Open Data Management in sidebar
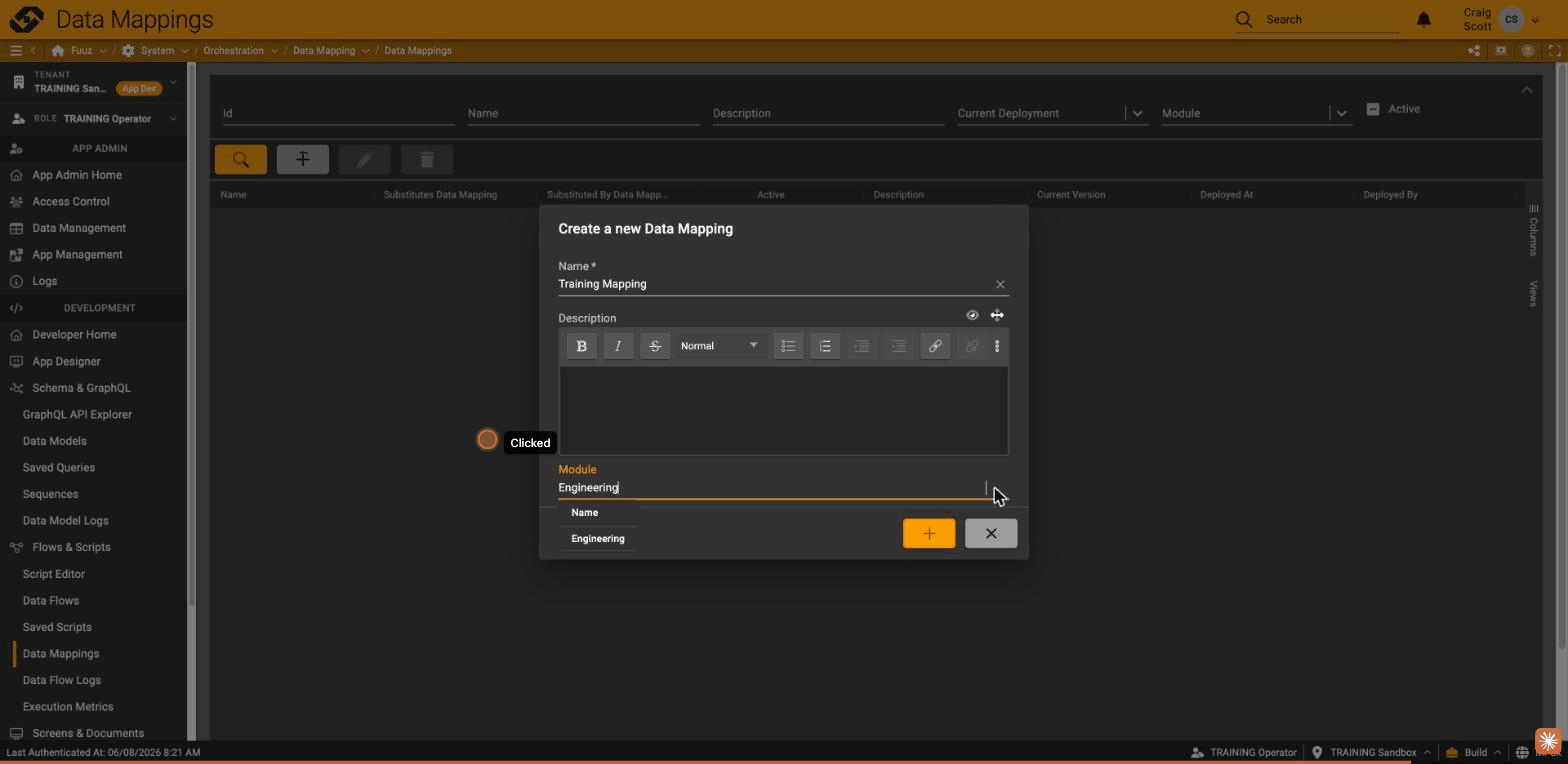Image resolution: width=1568 pixels, height=764 pixels. (x=79, y=228)
